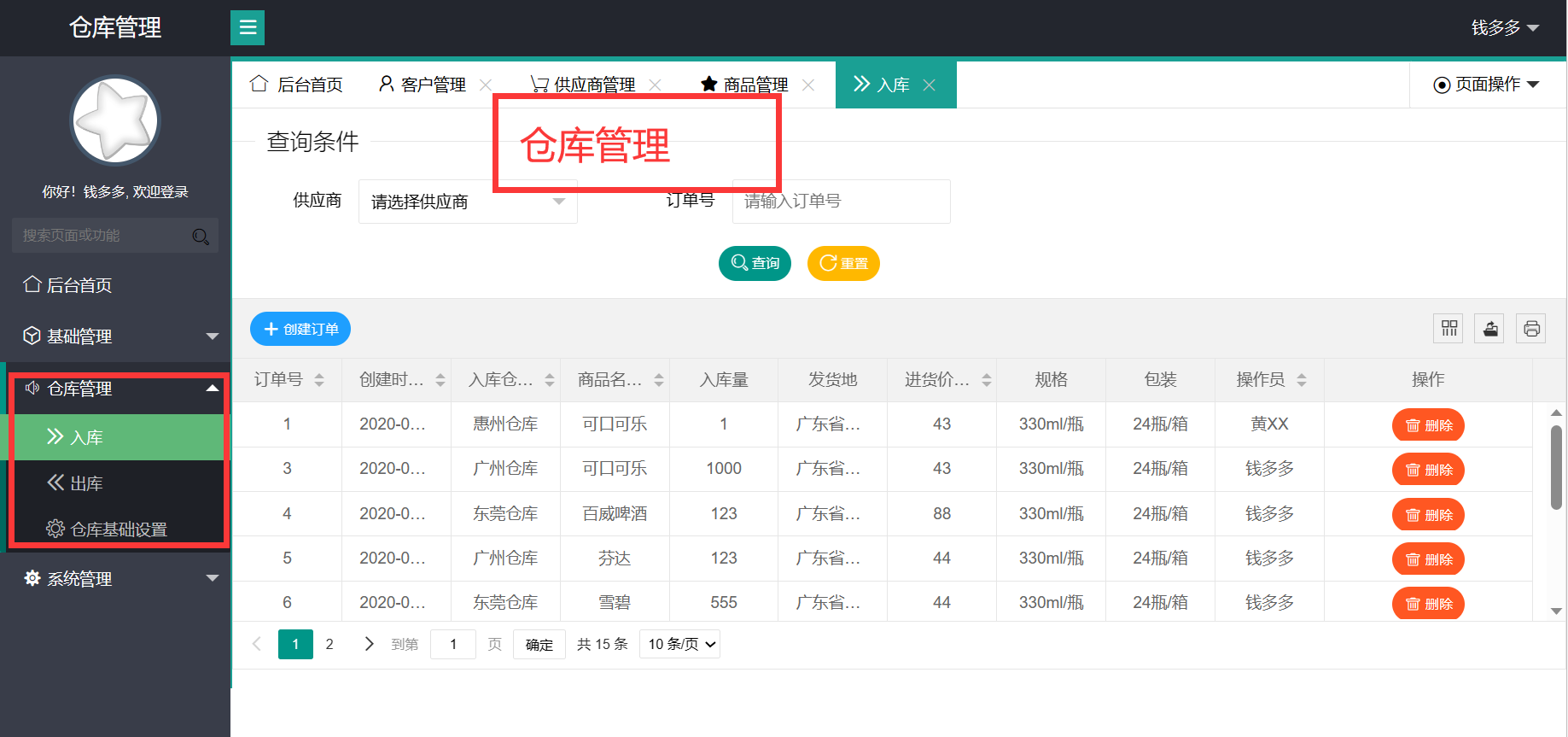
Task: Sort by 商品名称 column arrows
Action: point(659,380)
